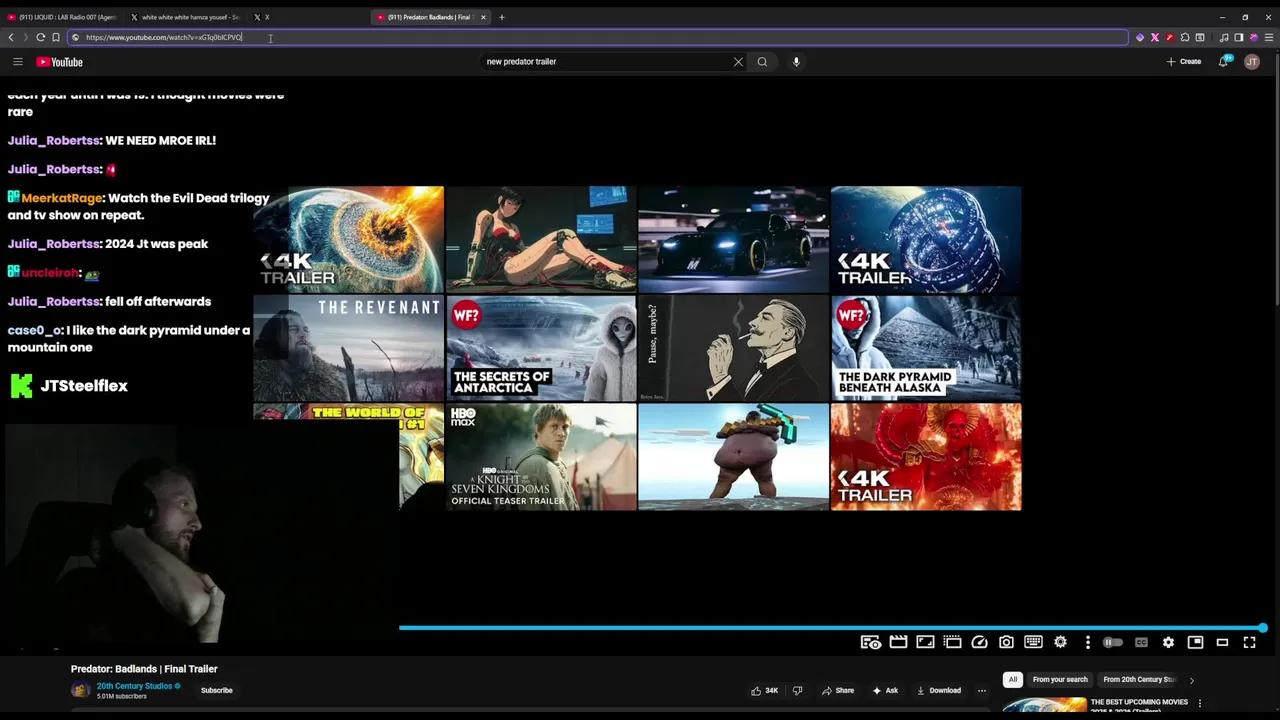Open The Revenant suggested video

tap(348, 348)
